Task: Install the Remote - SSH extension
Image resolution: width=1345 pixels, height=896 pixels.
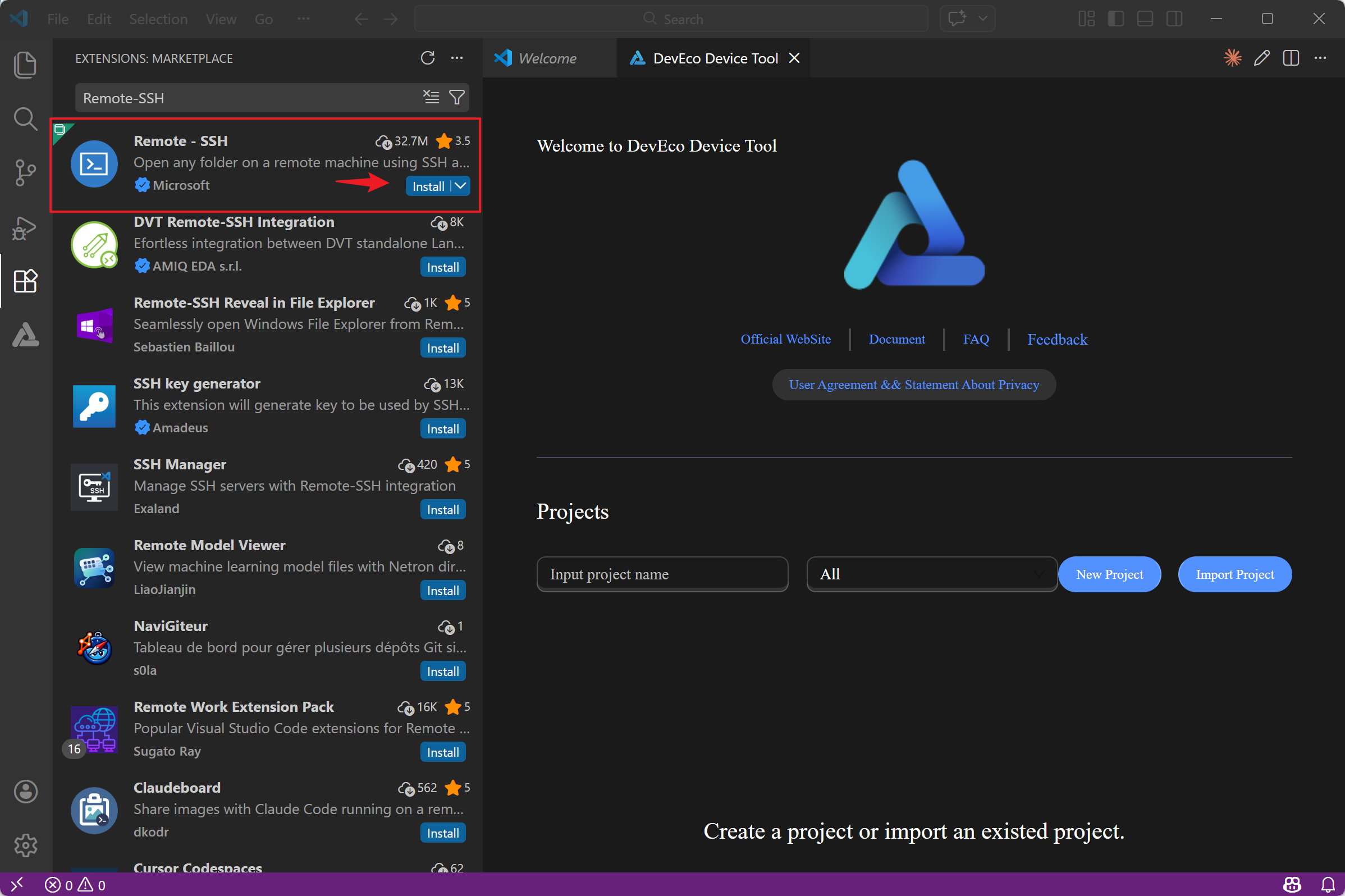Action: click(x=428, y=186)
